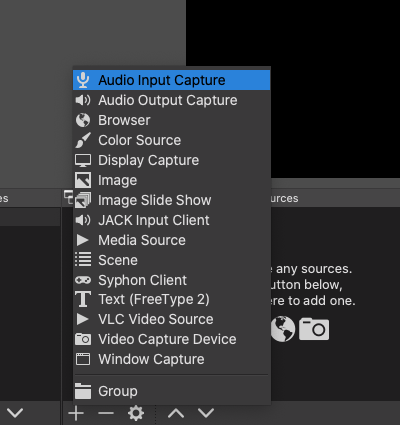Choose Audio Output Capture source
The image size is (400, 425).
[x=172, y=100]
